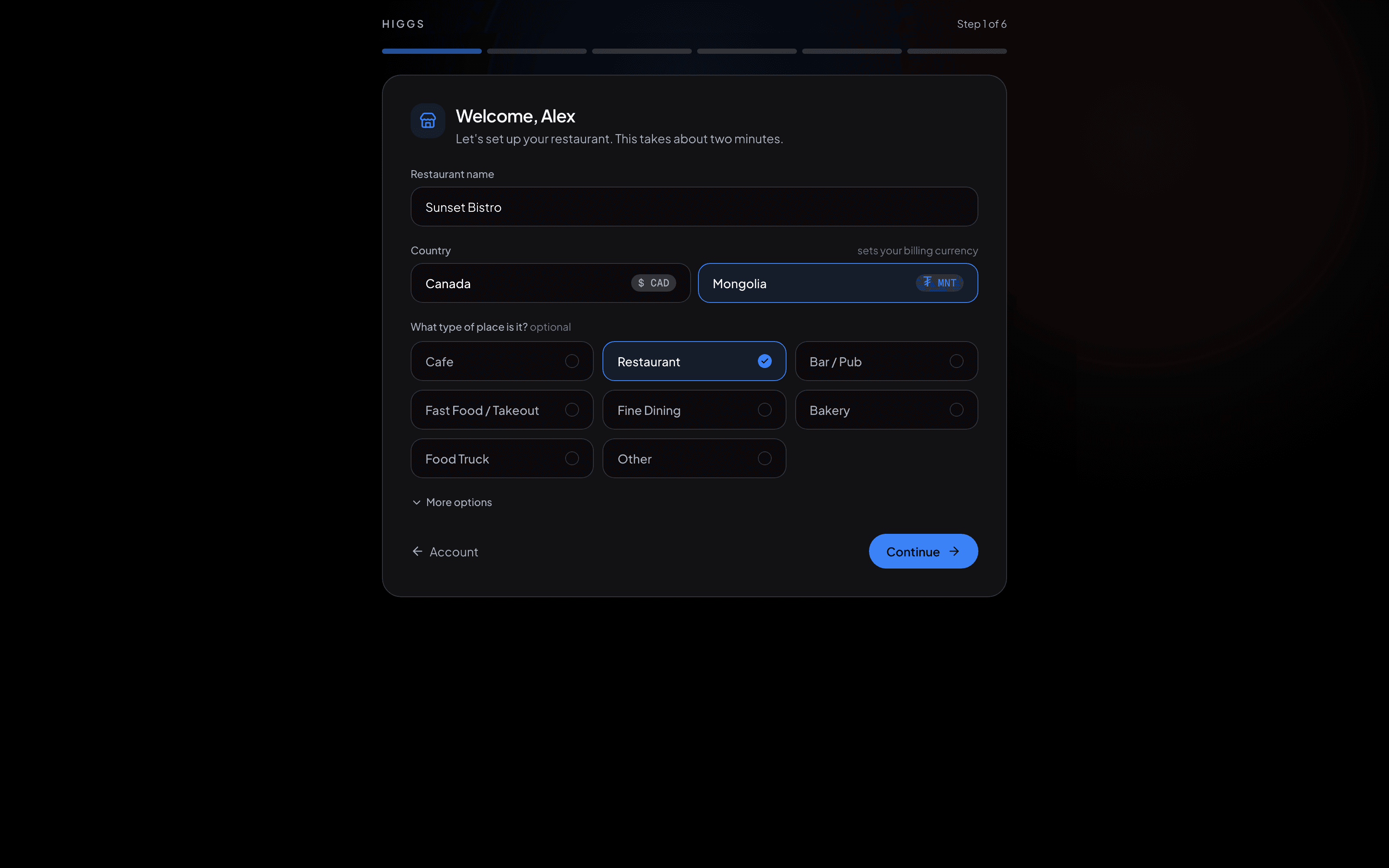Viewport: 1389px width, 868px height.
Task: Focus the Restaurant name input field
Action: 694,207
